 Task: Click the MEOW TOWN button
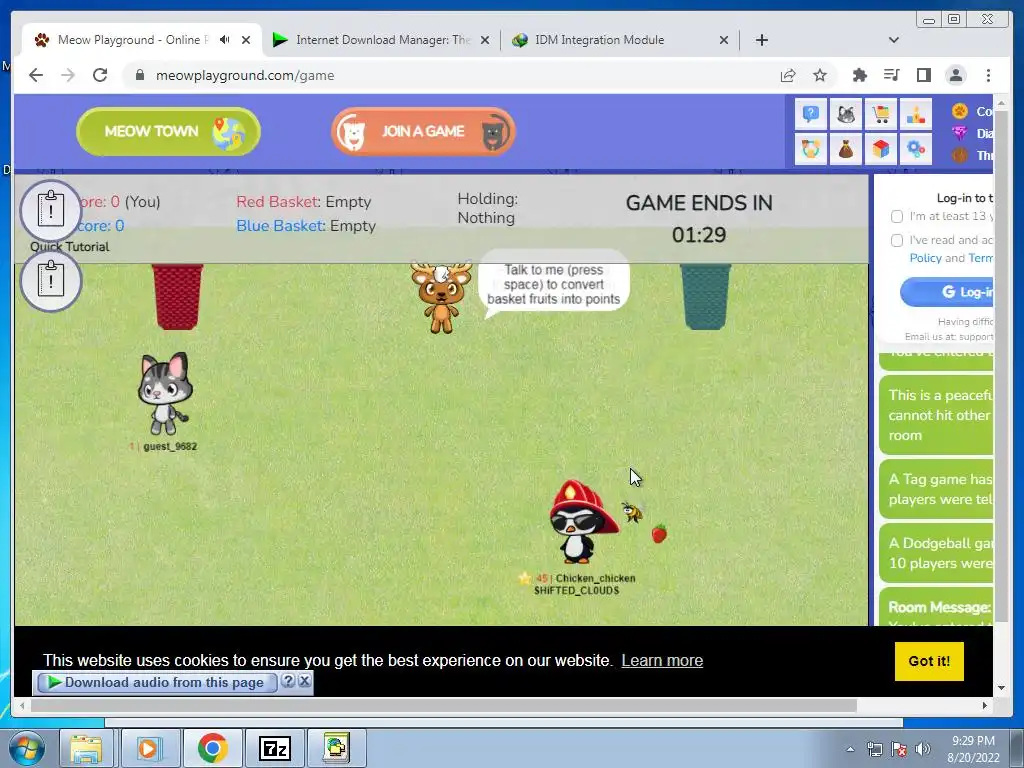[168, 131]
